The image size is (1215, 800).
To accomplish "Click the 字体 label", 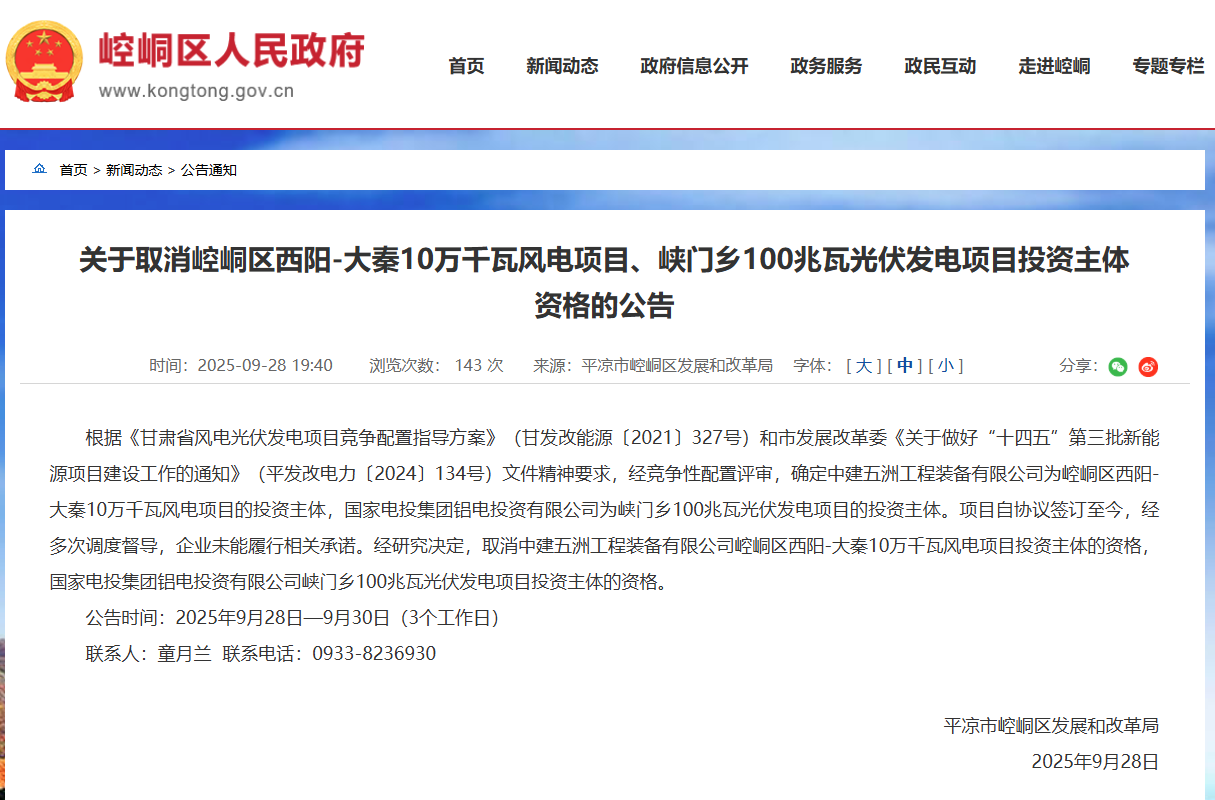I will coord(813,366).
